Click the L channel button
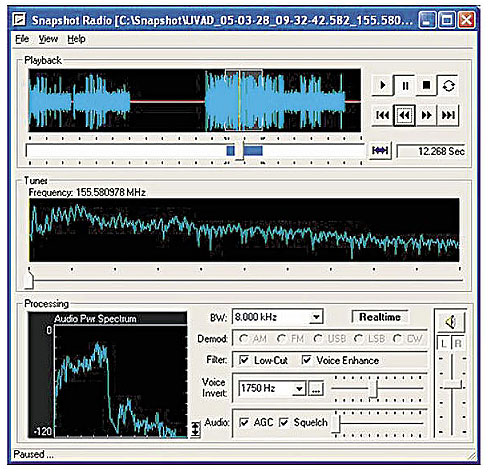The height and width of the screenshot is (474, 488). (x=443, y=343)
